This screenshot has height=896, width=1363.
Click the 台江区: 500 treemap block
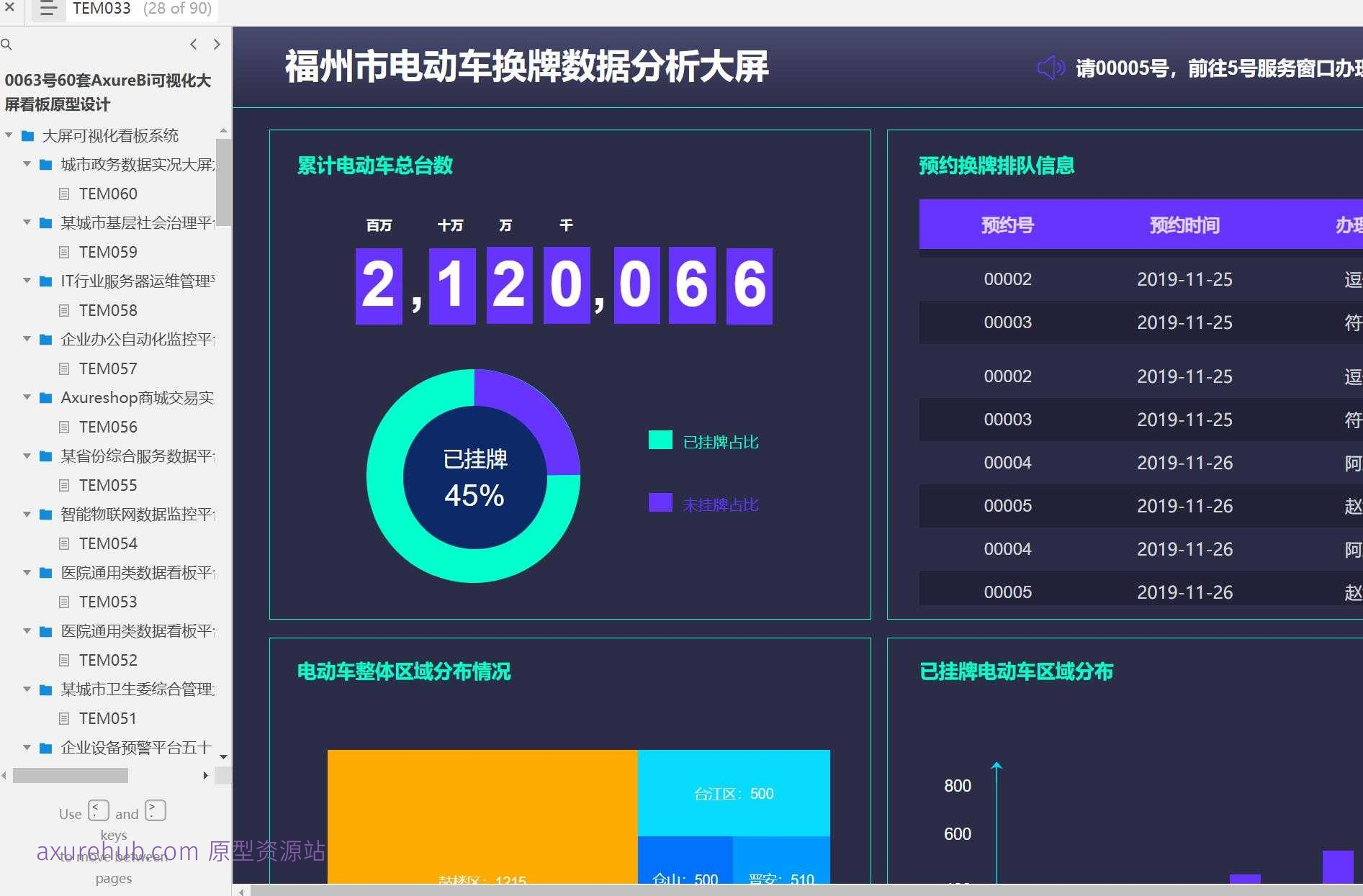(734, 793)
